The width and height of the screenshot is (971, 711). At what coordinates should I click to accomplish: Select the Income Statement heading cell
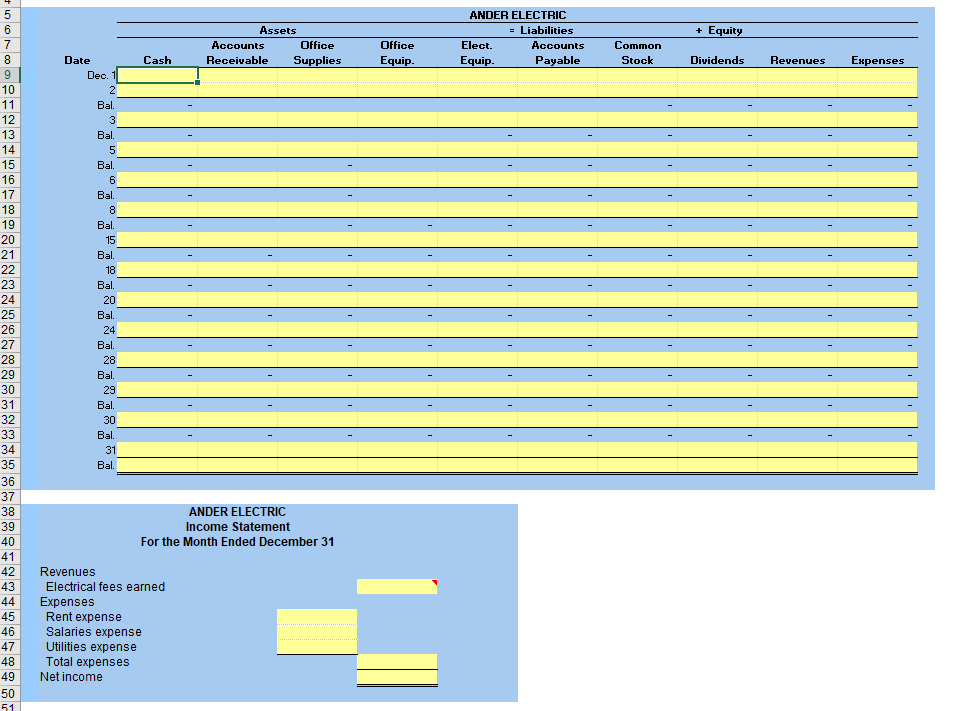click(x=237, y=527)
